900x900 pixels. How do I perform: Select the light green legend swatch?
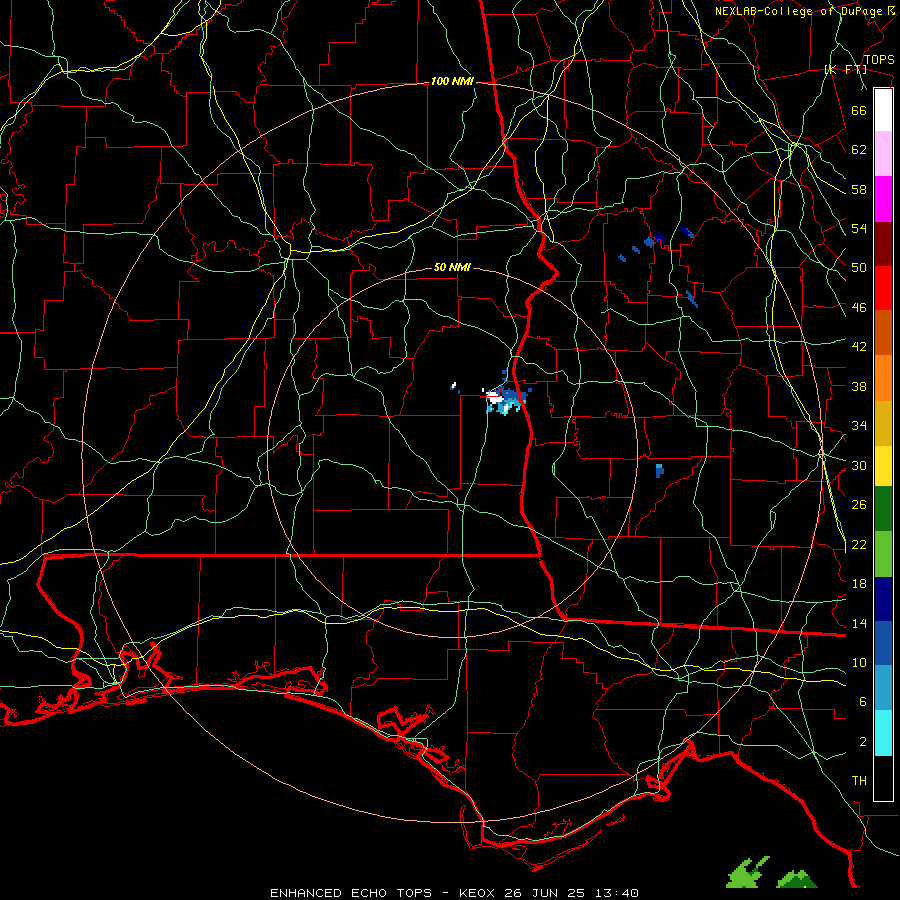click(883, 554)
